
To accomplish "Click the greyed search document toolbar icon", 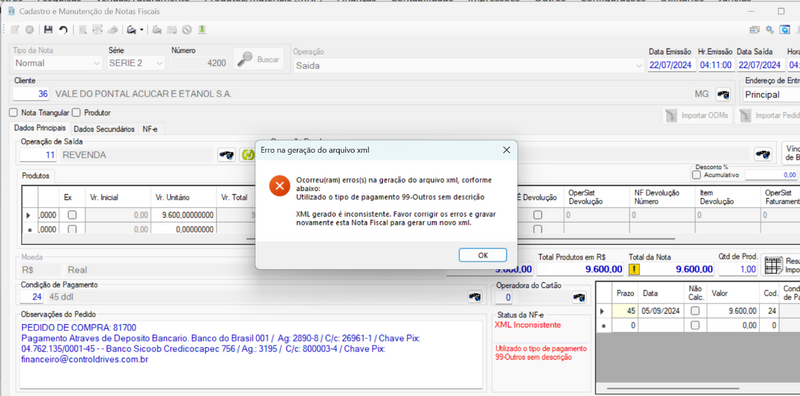I will (83, 30).
